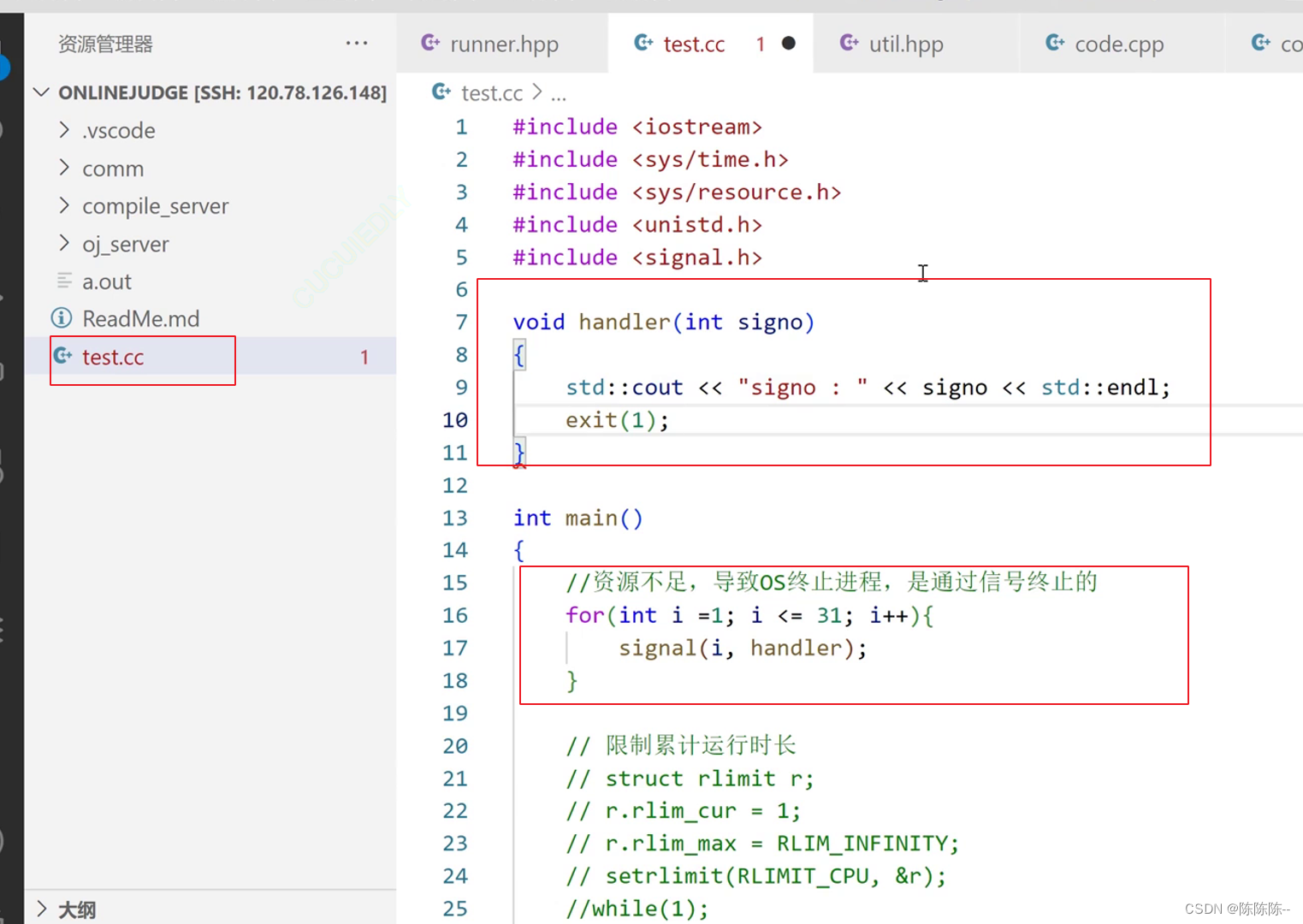
Task: Expand the oj_server folder
Action: pyautogui.click(x=64, y=244)
